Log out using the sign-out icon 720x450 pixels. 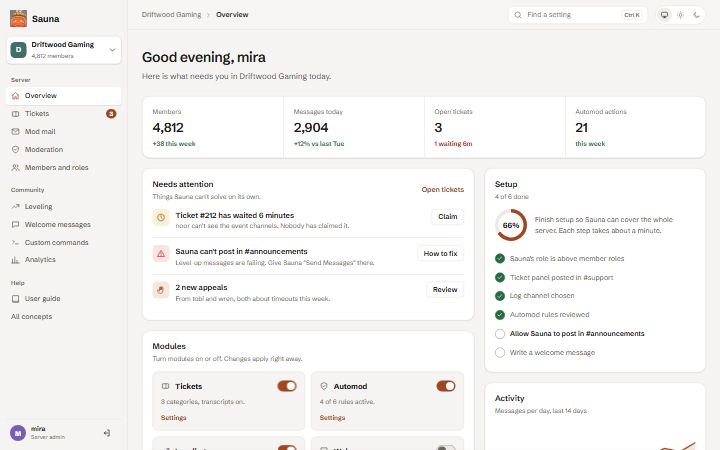coord(107,433)
